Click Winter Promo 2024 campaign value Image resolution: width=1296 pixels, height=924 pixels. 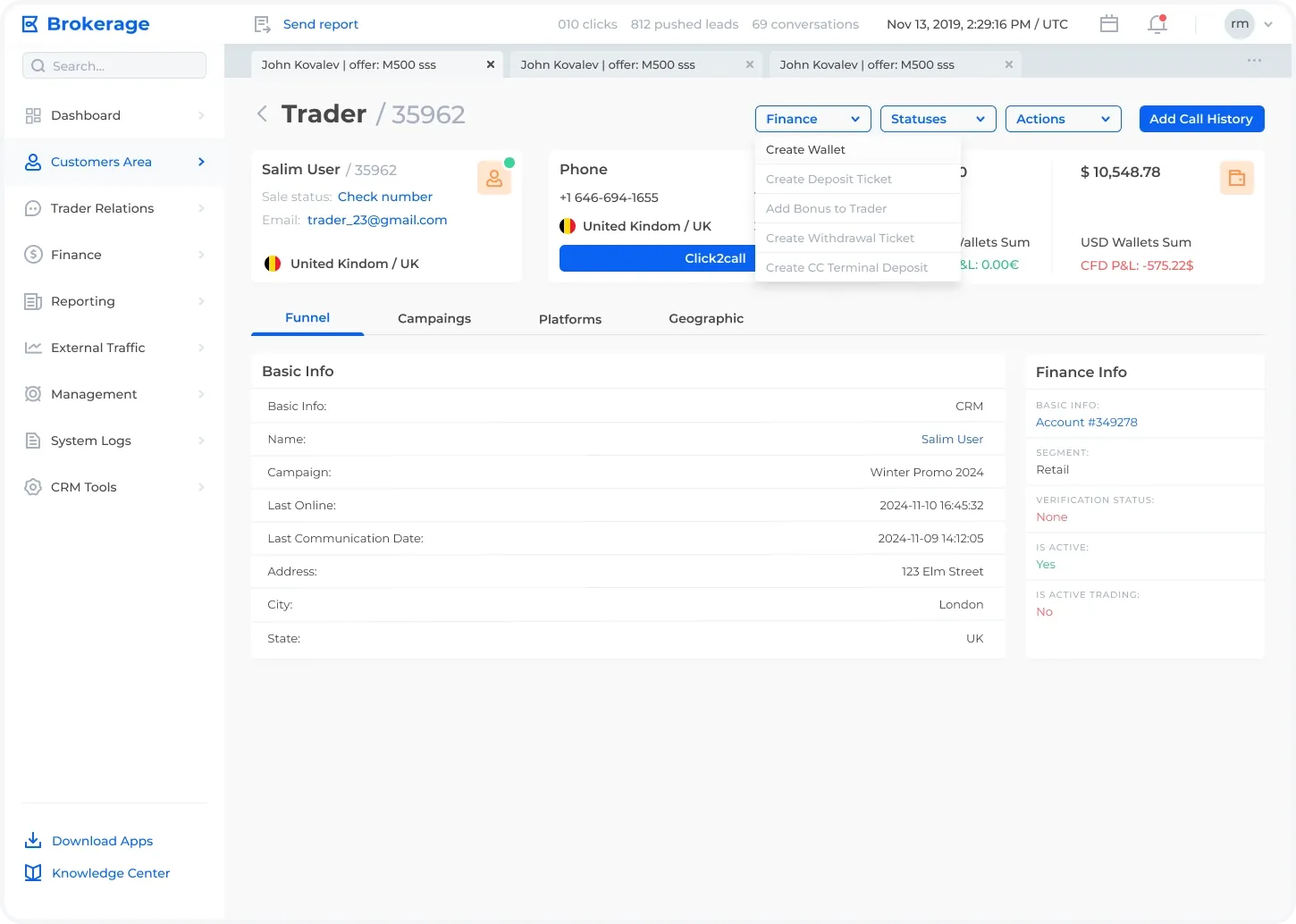(x=927, y=472)
